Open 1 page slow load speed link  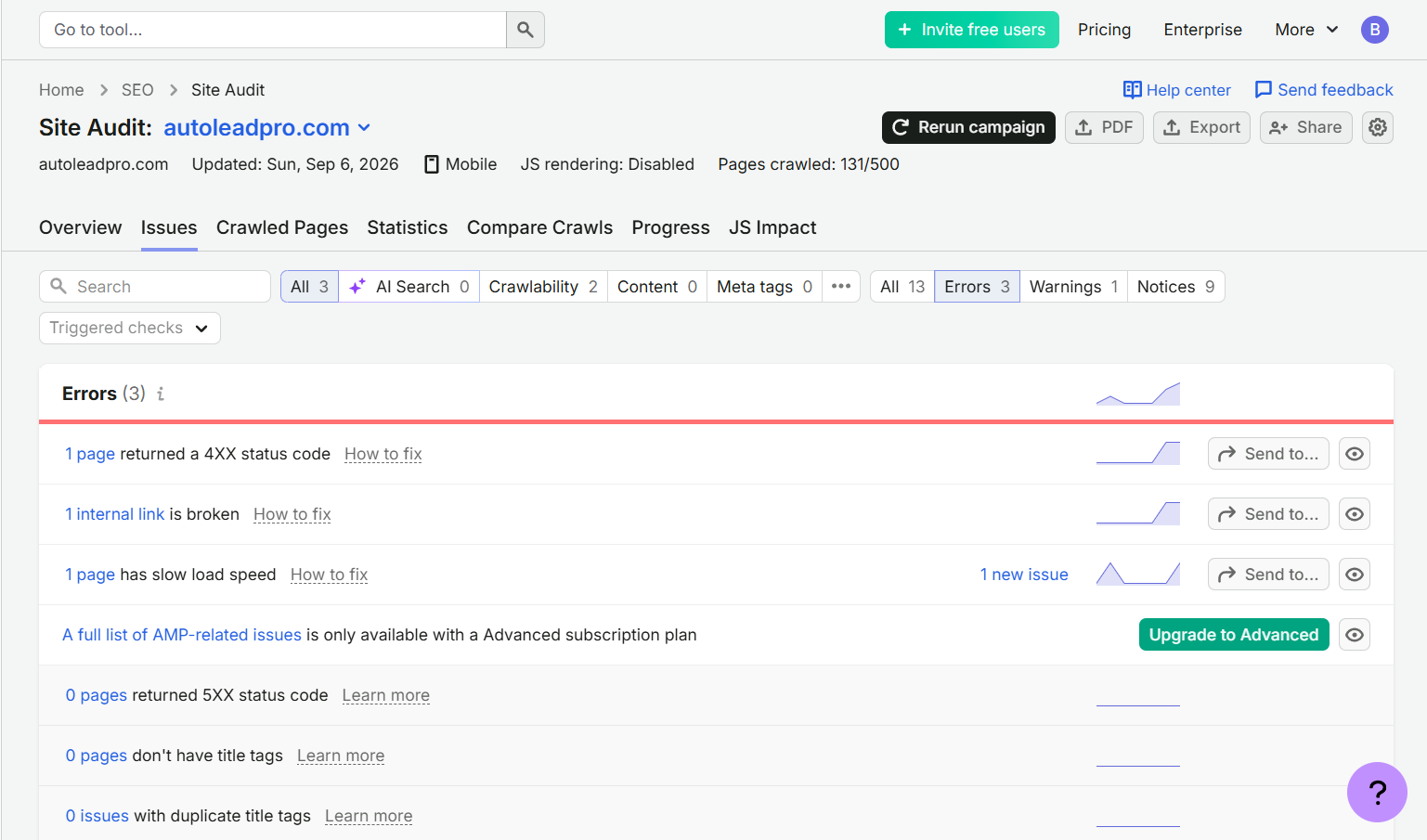pos(90,575)
